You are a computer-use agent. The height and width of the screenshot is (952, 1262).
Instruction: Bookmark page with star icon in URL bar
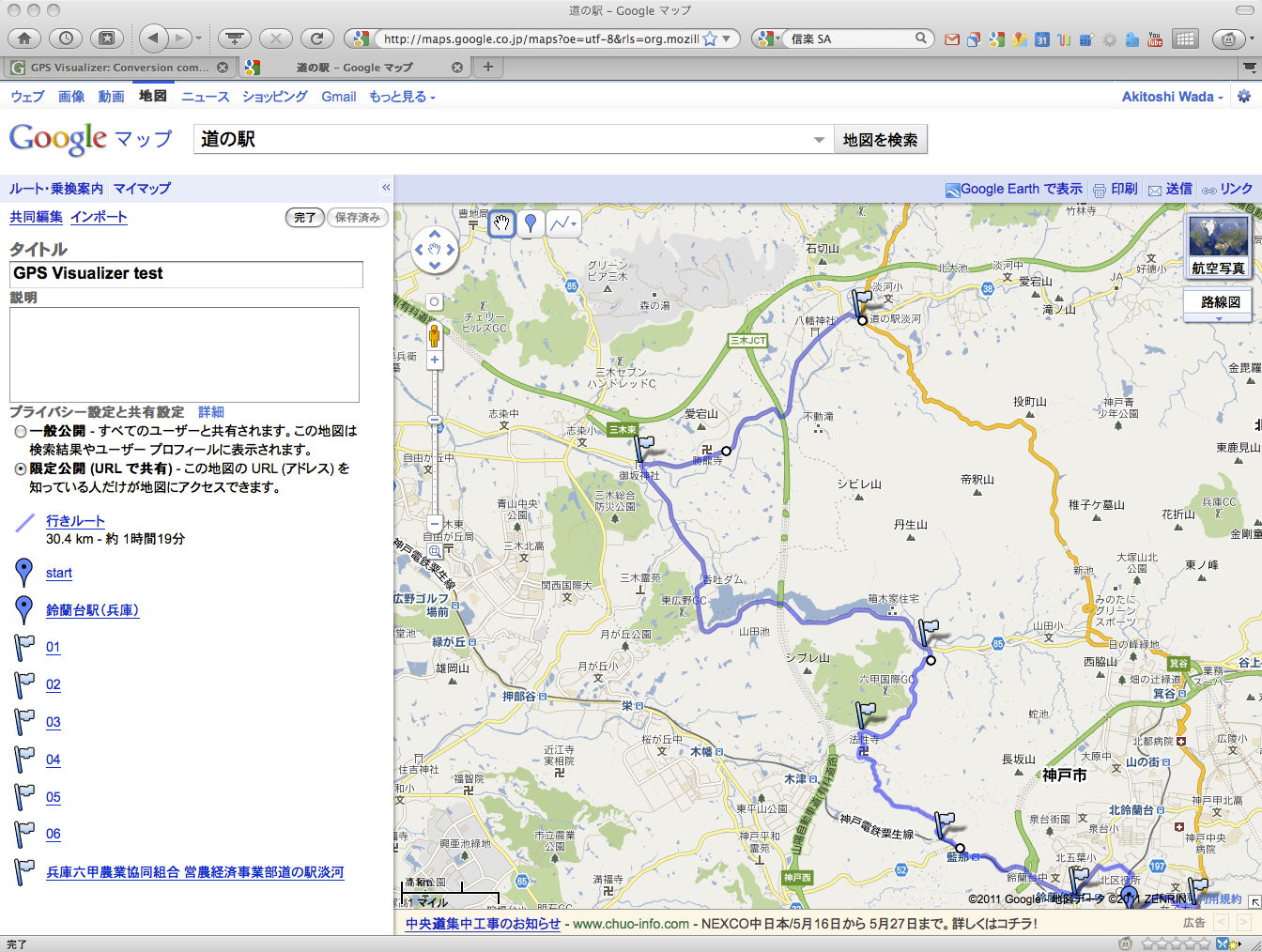(x=710, y=38)
